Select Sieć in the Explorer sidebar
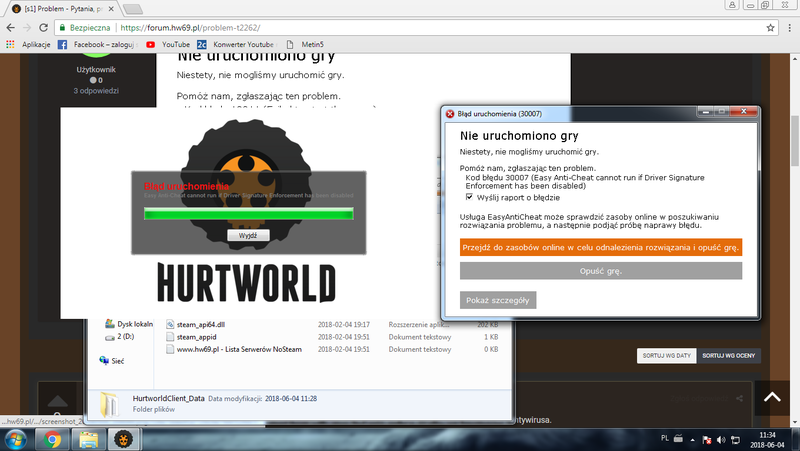Viewport: 800px width, 451px height. click(x=112, y=361)
